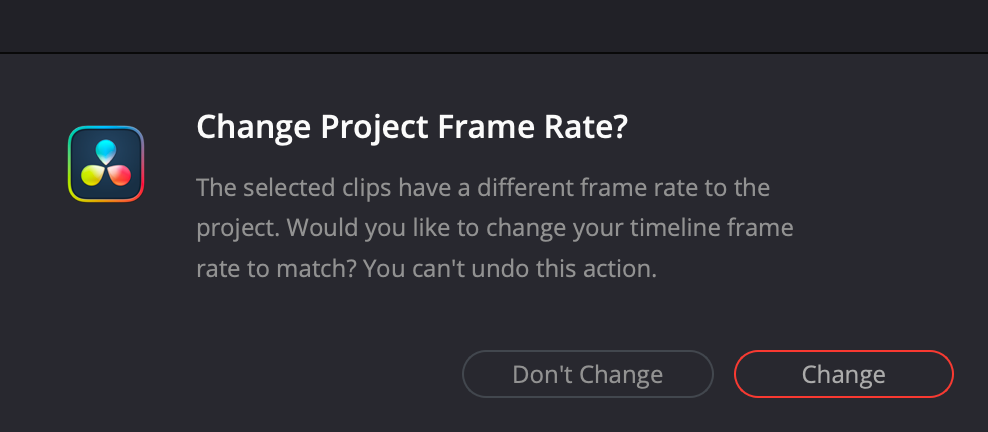
Task: Click the red droplet in Resolve logo
Action: (119, 175)
